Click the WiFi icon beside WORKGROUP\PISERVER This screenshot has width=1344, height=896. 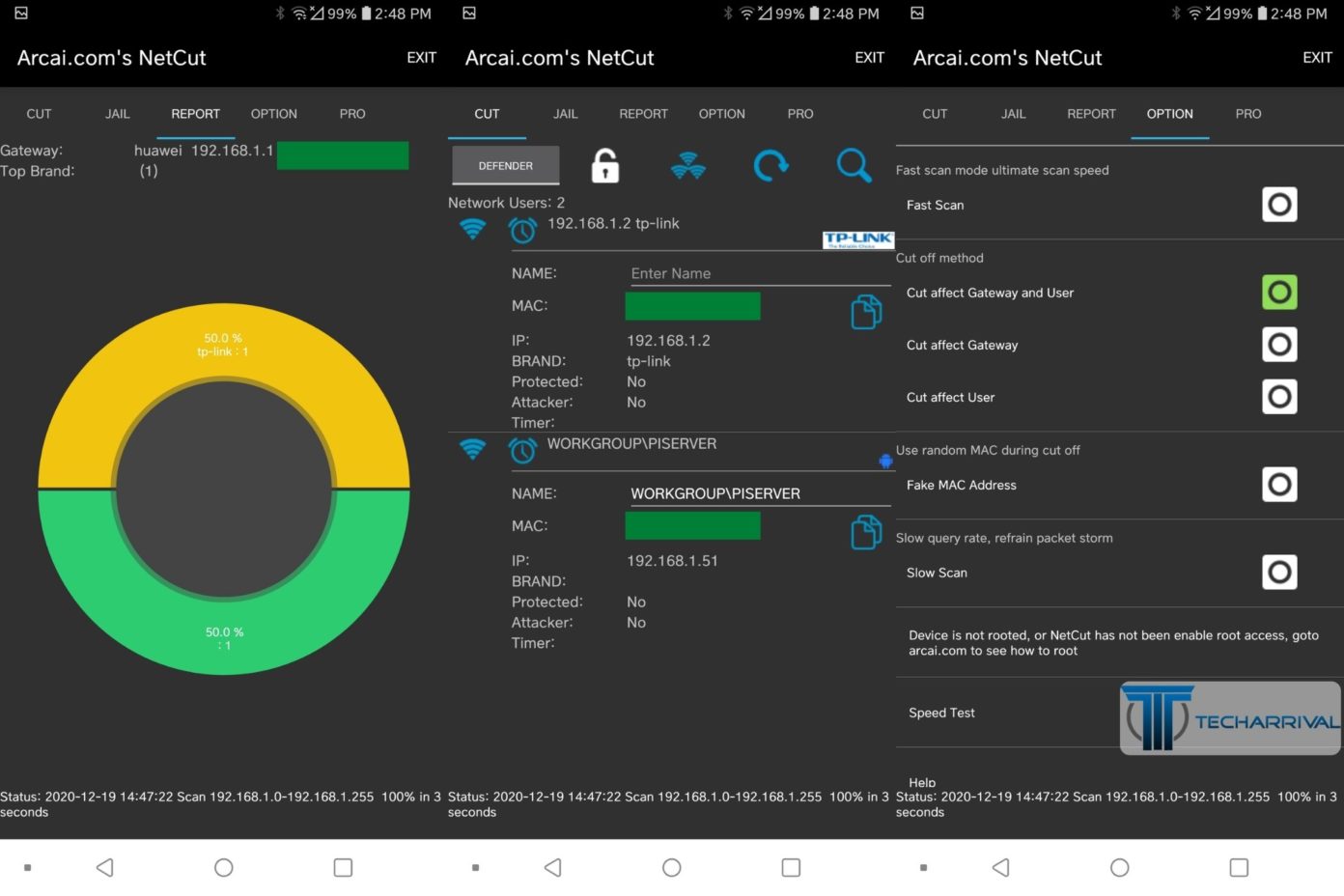[472, 448]
